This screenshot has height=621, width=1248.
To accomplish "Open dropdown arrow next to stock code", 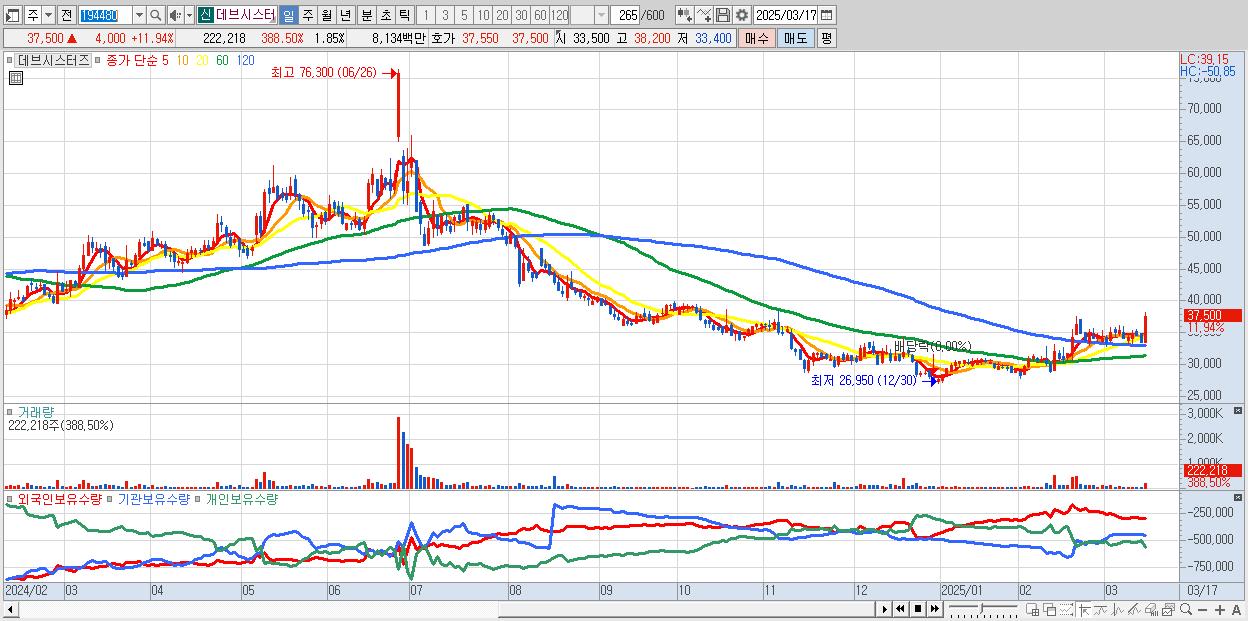I will tap(139, 15).
